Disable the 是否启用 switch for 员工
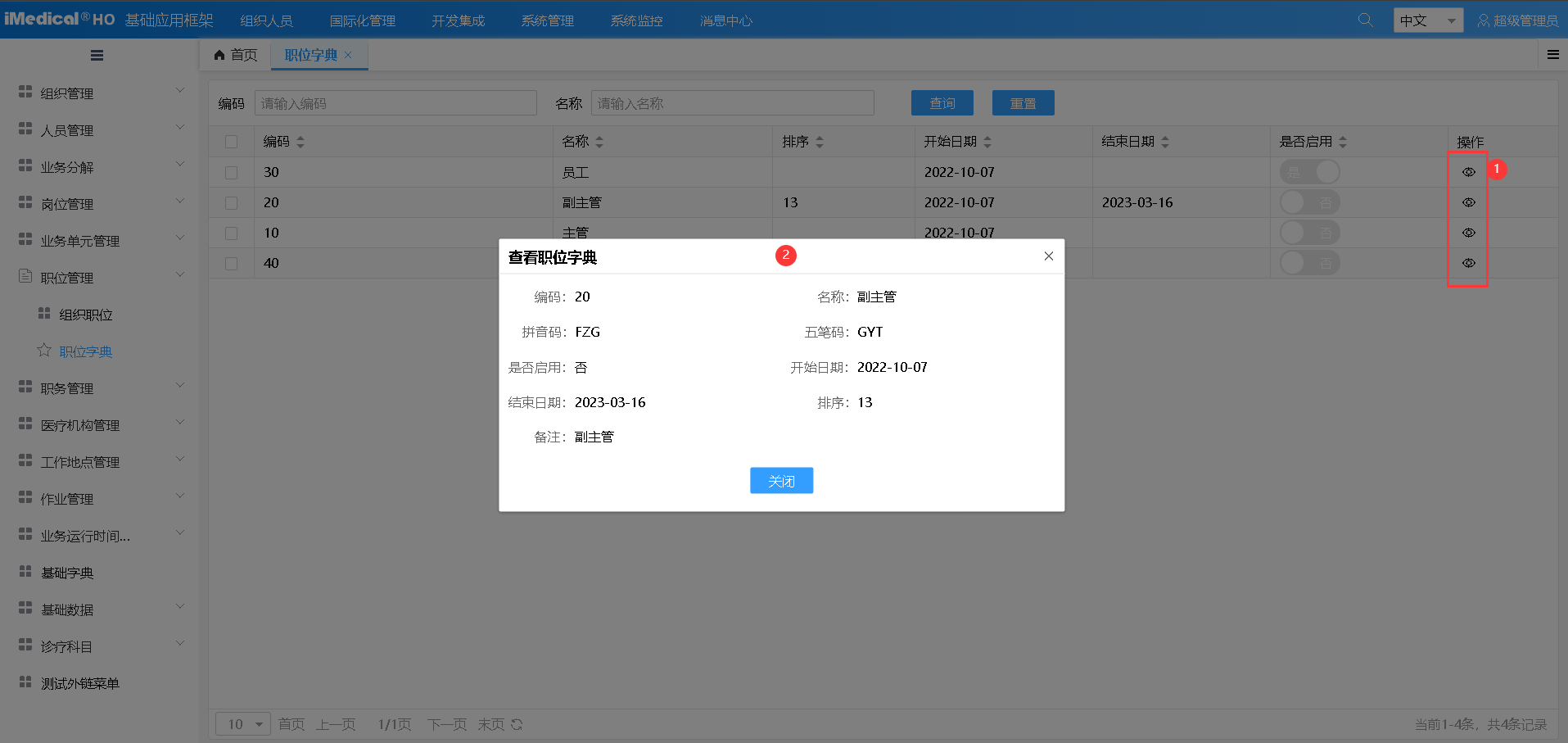Screen dimensions: 1568x743 pyautogui.click(x=1309, y=172)
